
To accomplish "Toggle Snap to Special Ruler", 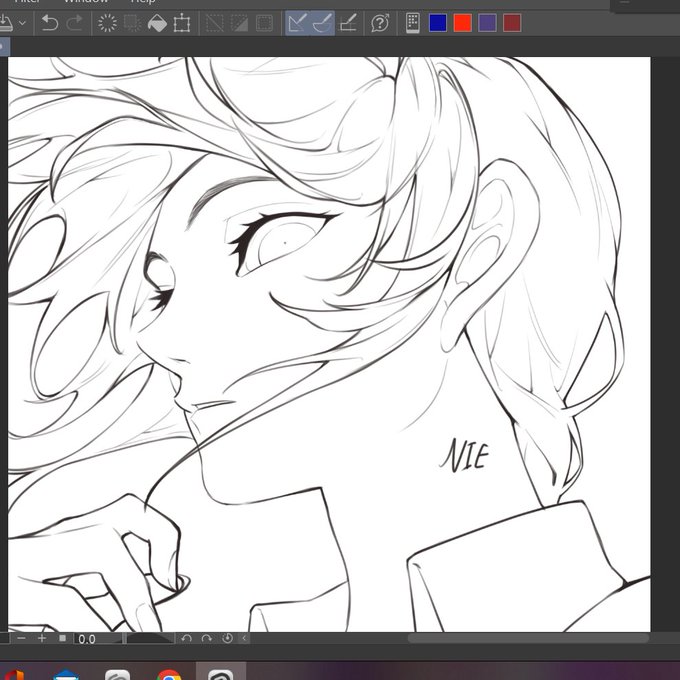I will [322, 23].
